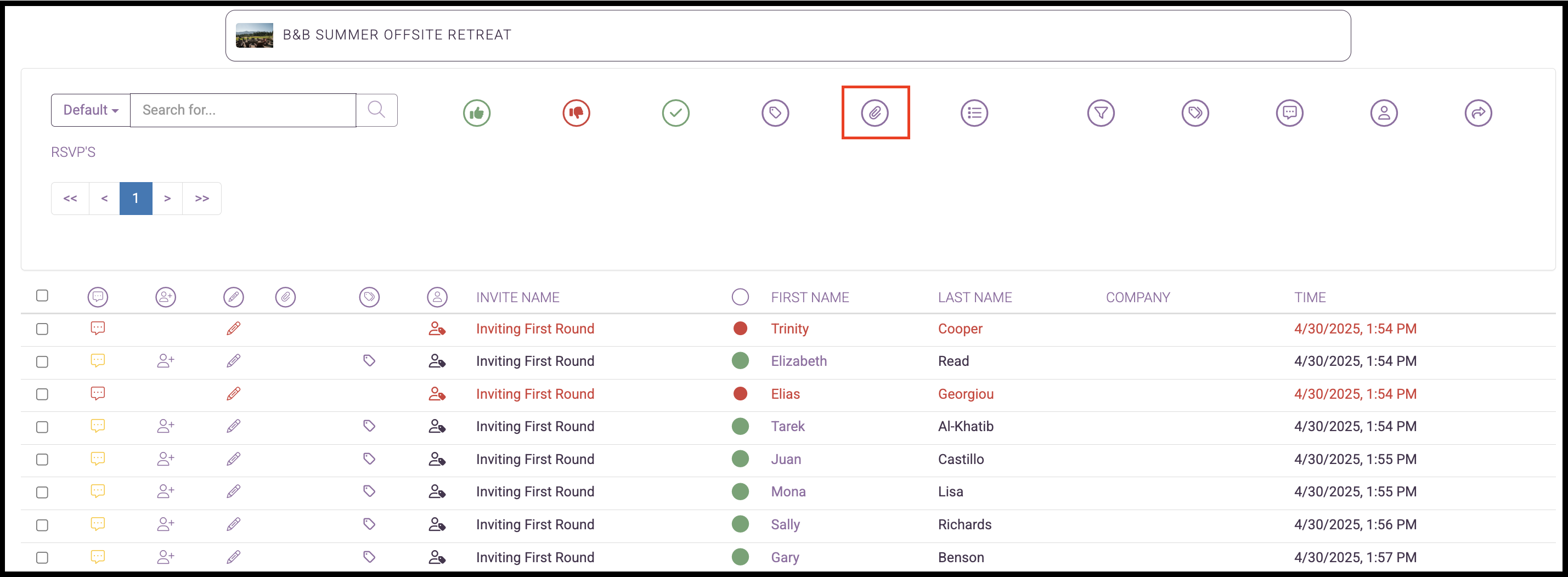Open red comment icon for Trinity Cooper
1568x577 pixels.
98,329
